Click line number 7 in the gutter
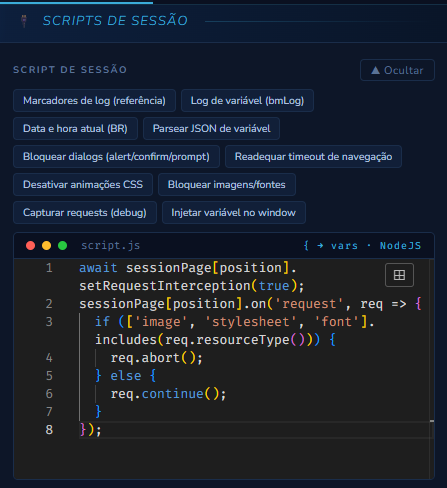The image size is (447, 488). pyautogui.click(x=49, y=412)
